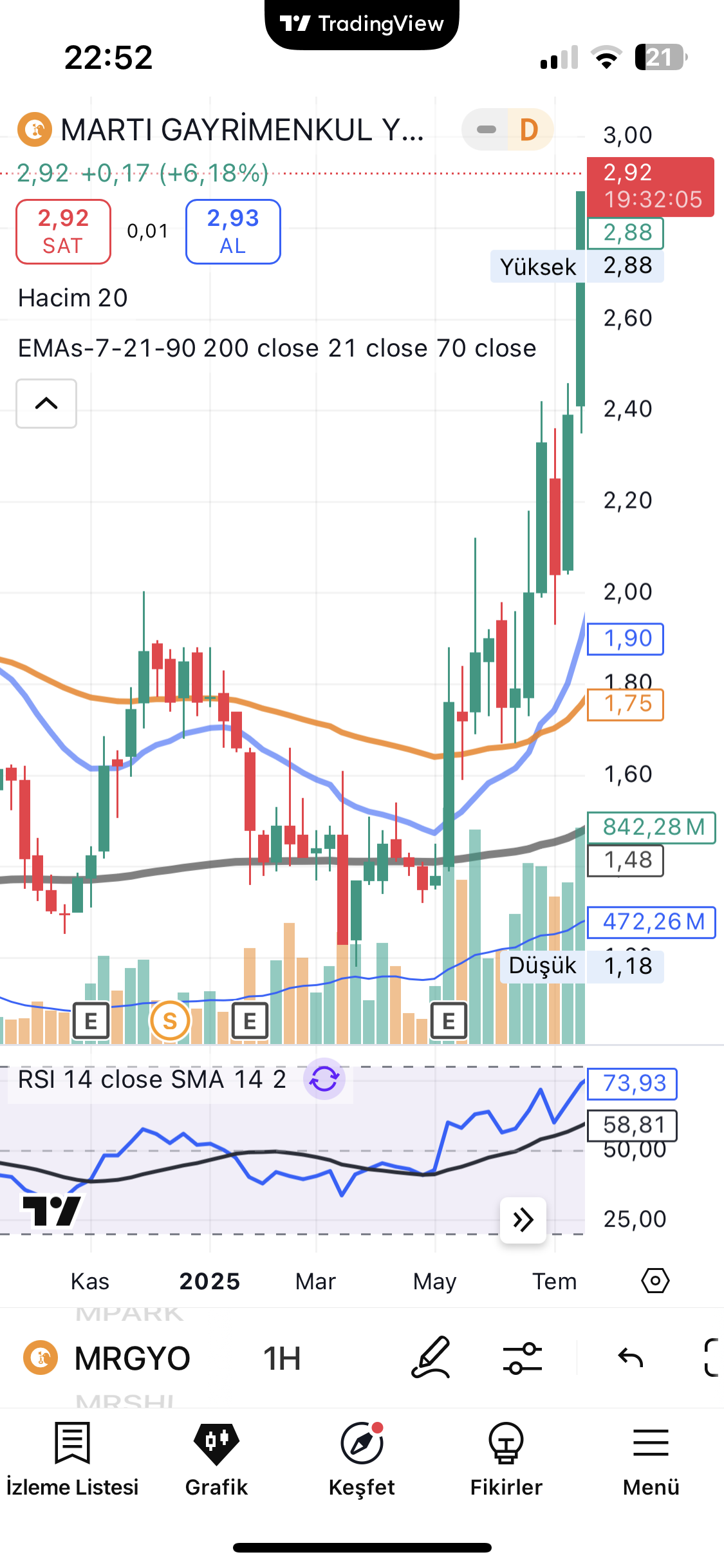Switch to the Keşfet tab
Viewport: 724px width, 1568px height.
[362, 1460]
